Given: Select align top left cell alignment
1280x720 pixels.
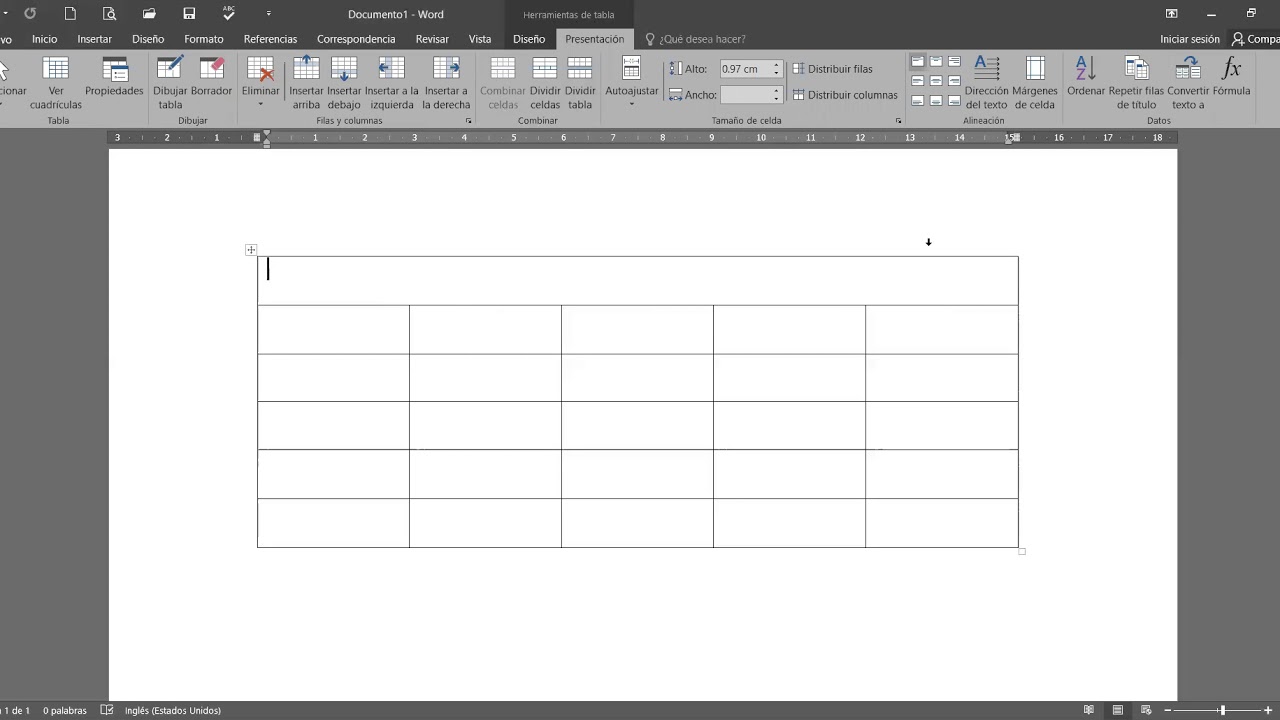Looking at the screenshot, I should point(918,62).
